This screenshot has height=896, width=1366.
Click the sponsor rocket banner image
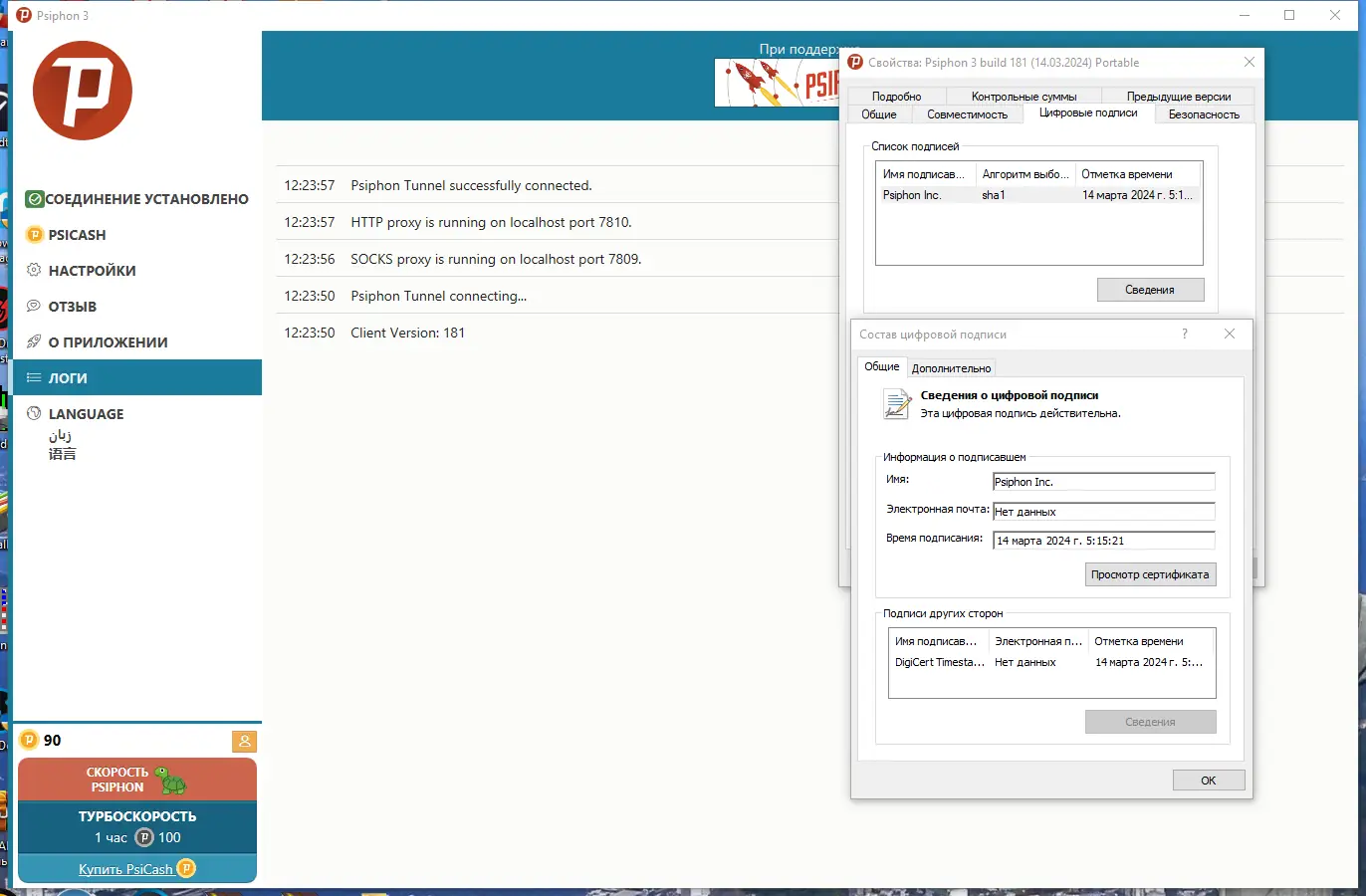777,83
